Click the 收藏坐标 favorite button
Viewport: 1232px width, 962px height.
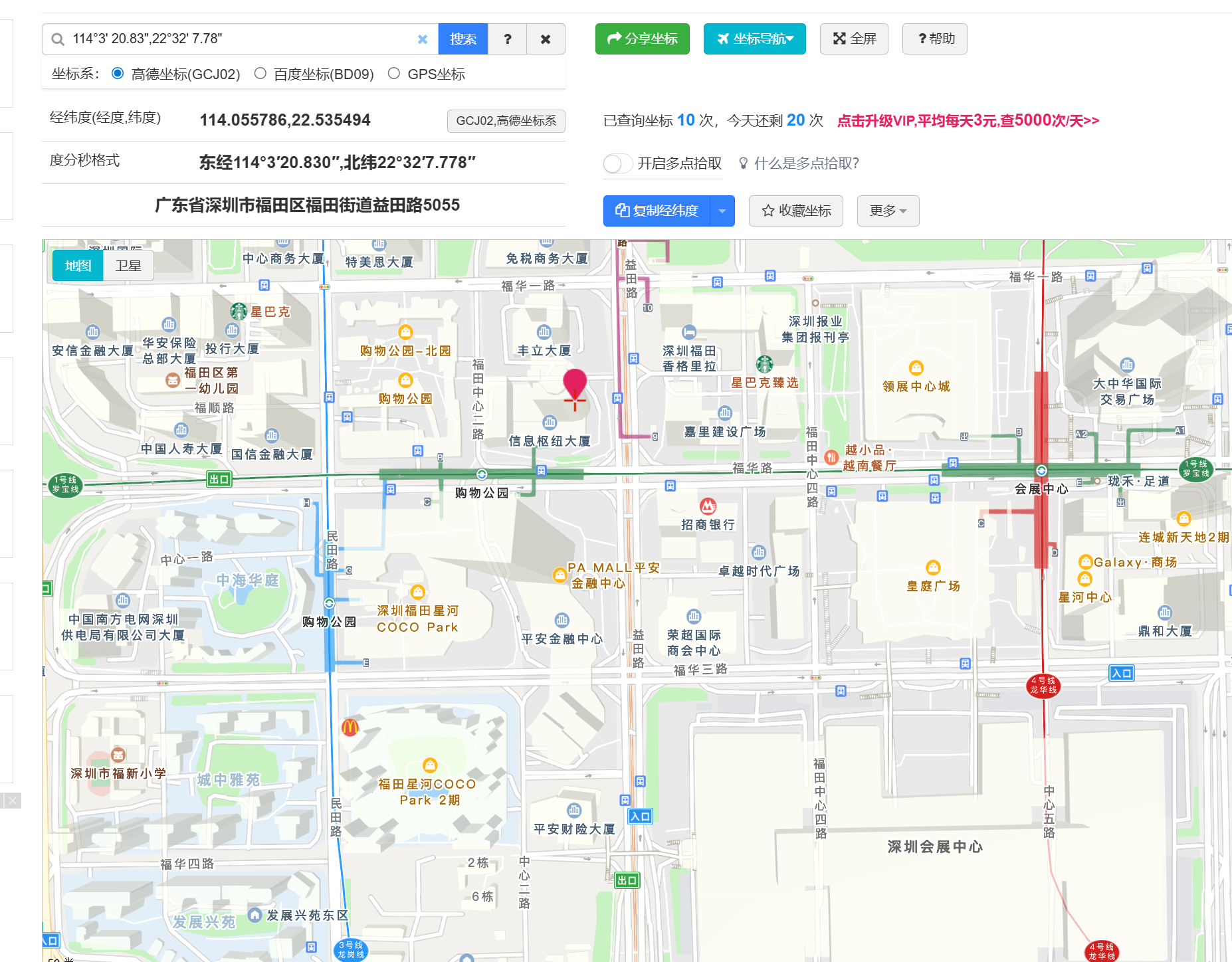tap(796, 211)
